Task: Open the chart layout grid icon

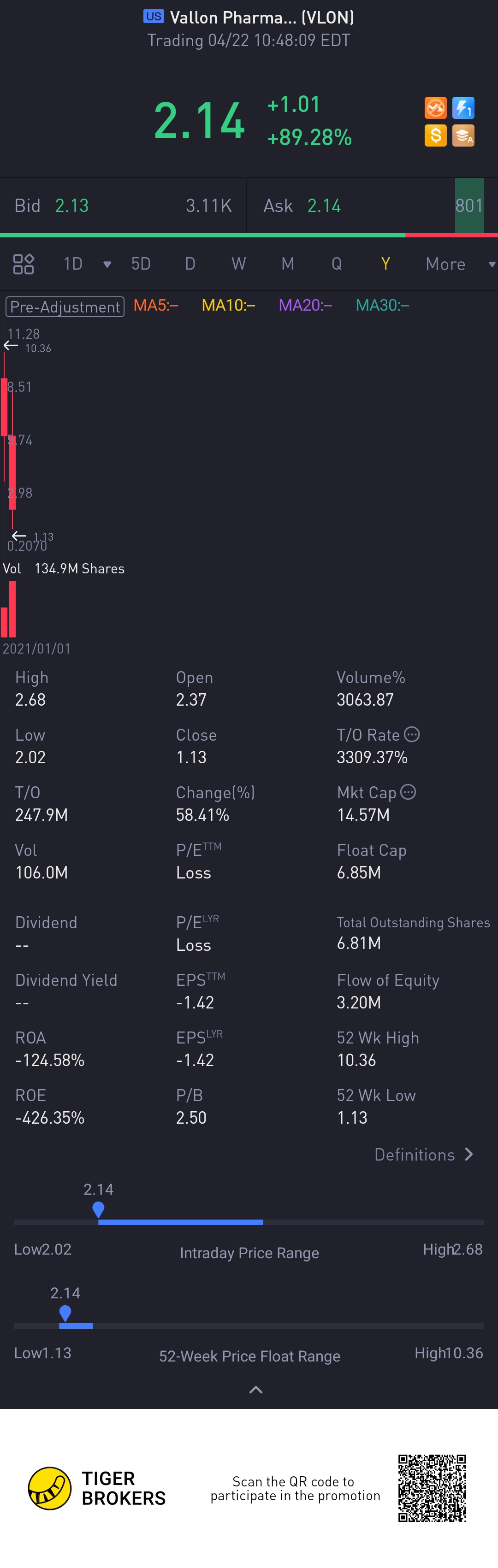Action: [24, 264]
